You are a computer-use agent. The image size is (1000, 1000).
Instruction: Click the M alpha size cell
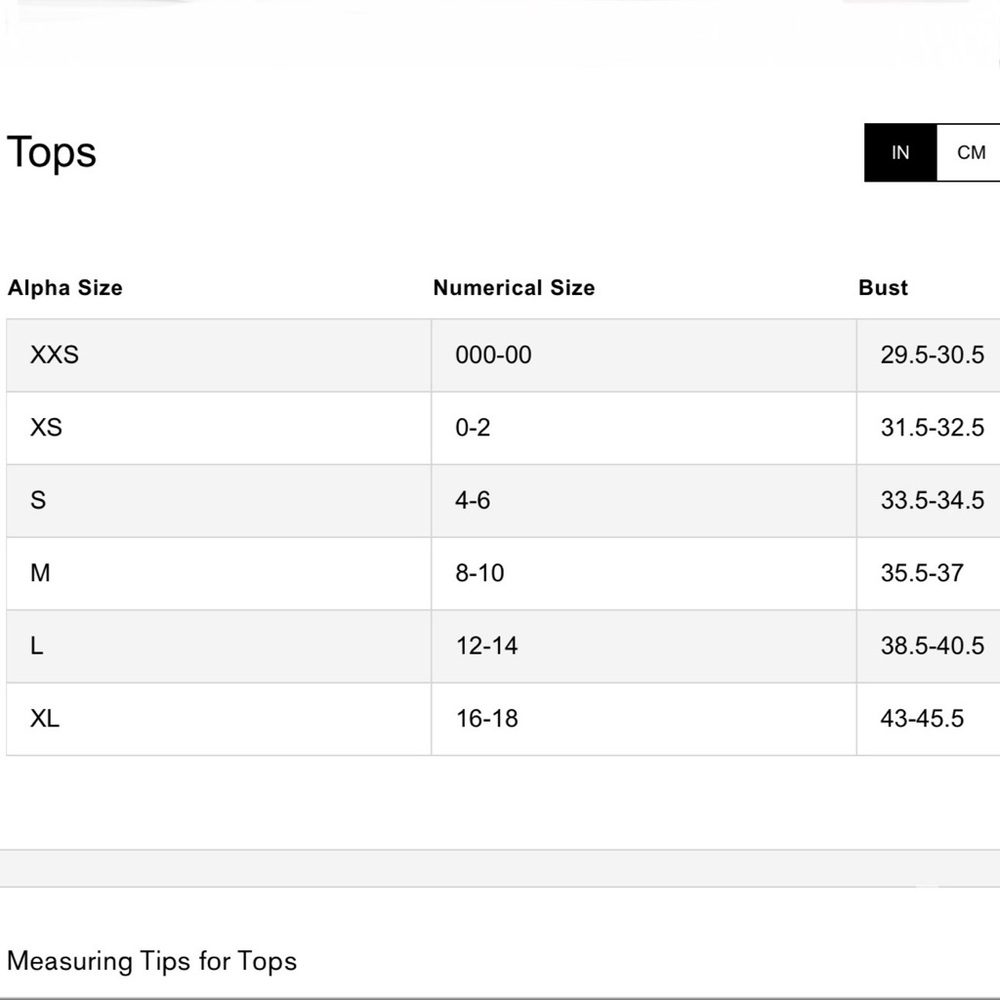219,573
